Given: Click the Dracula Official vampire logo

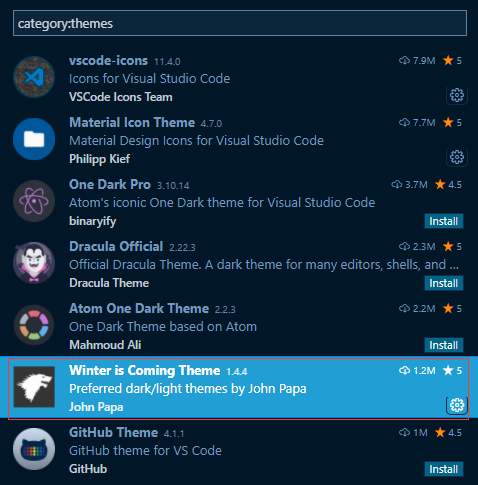Looking at the screenshot, I should pos(34,263).
